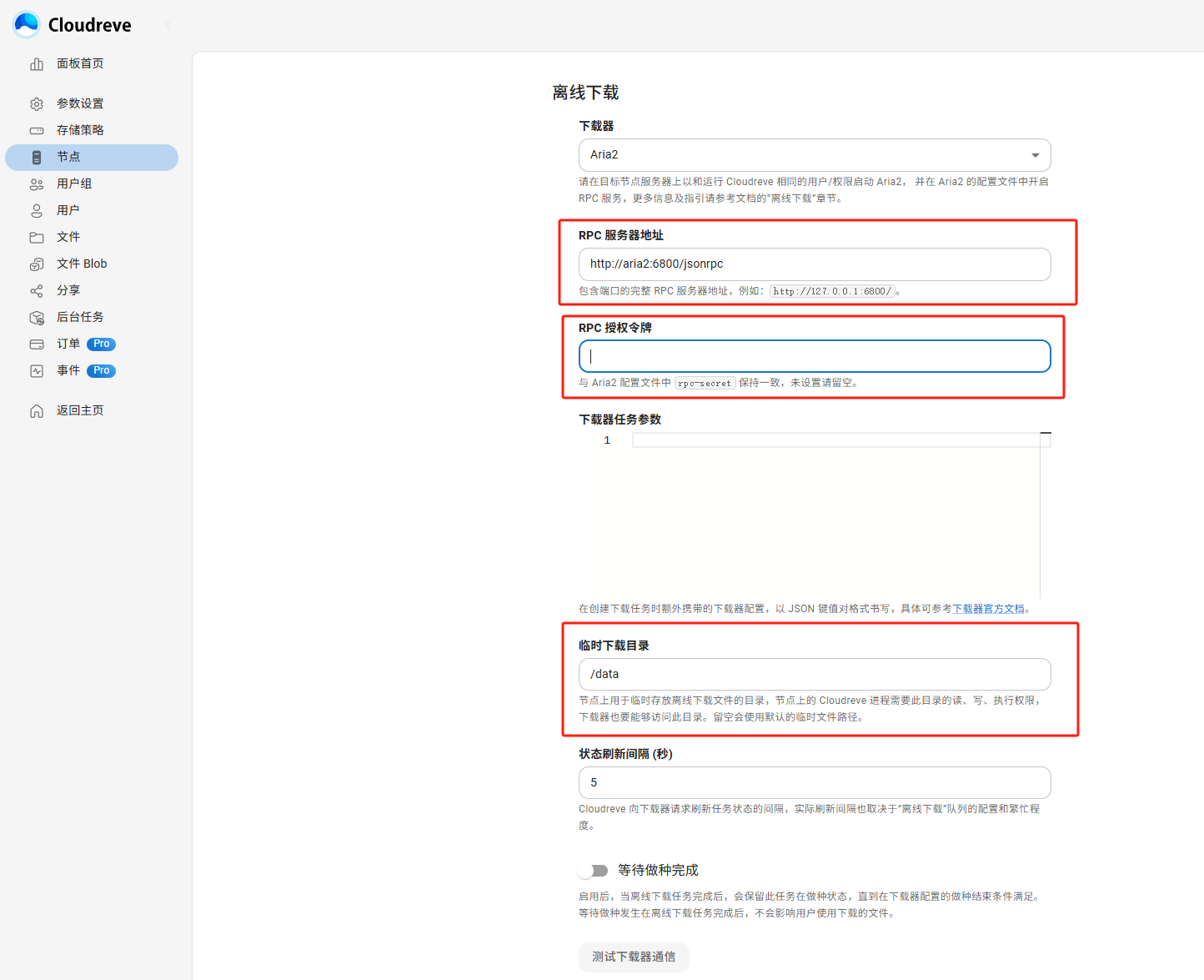View 后台任务 background tasks
The width and height of the screenshot is (1204, 980).
tap(80, 317)
